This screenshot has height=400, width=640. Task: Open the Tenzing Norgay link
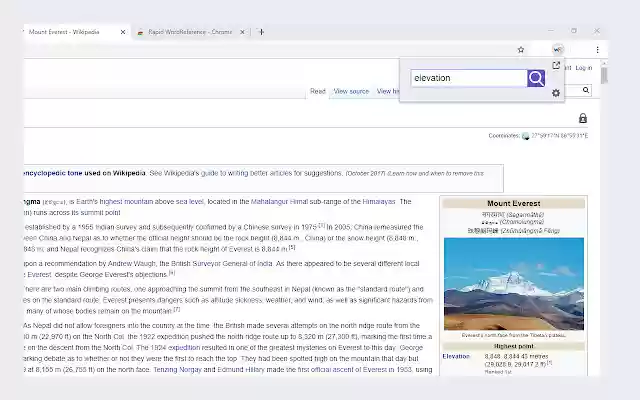coord(177,370)
